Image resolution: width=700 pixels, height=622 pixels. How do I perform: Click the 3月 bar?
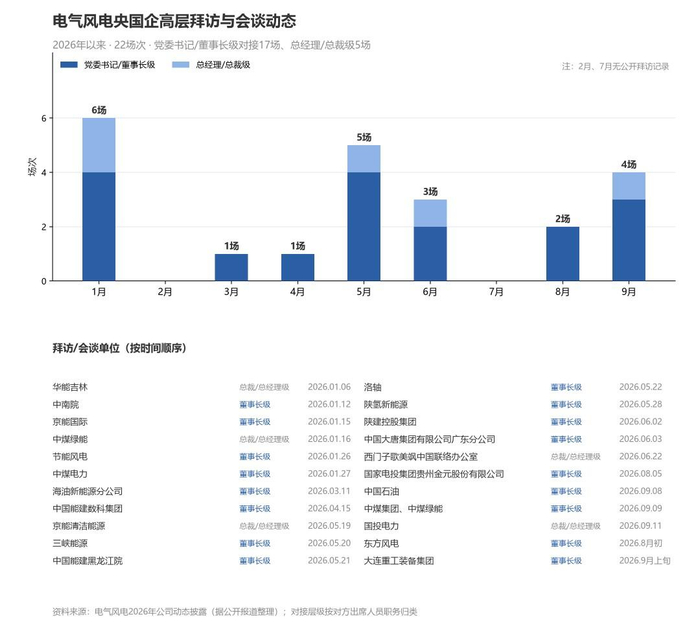[231, 267]
